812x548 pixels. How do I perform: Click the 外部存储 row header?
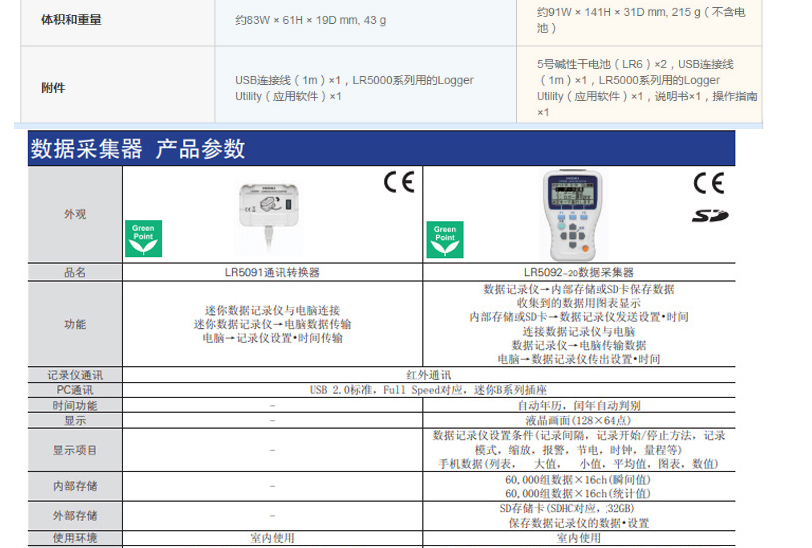(x=75, y=515)
